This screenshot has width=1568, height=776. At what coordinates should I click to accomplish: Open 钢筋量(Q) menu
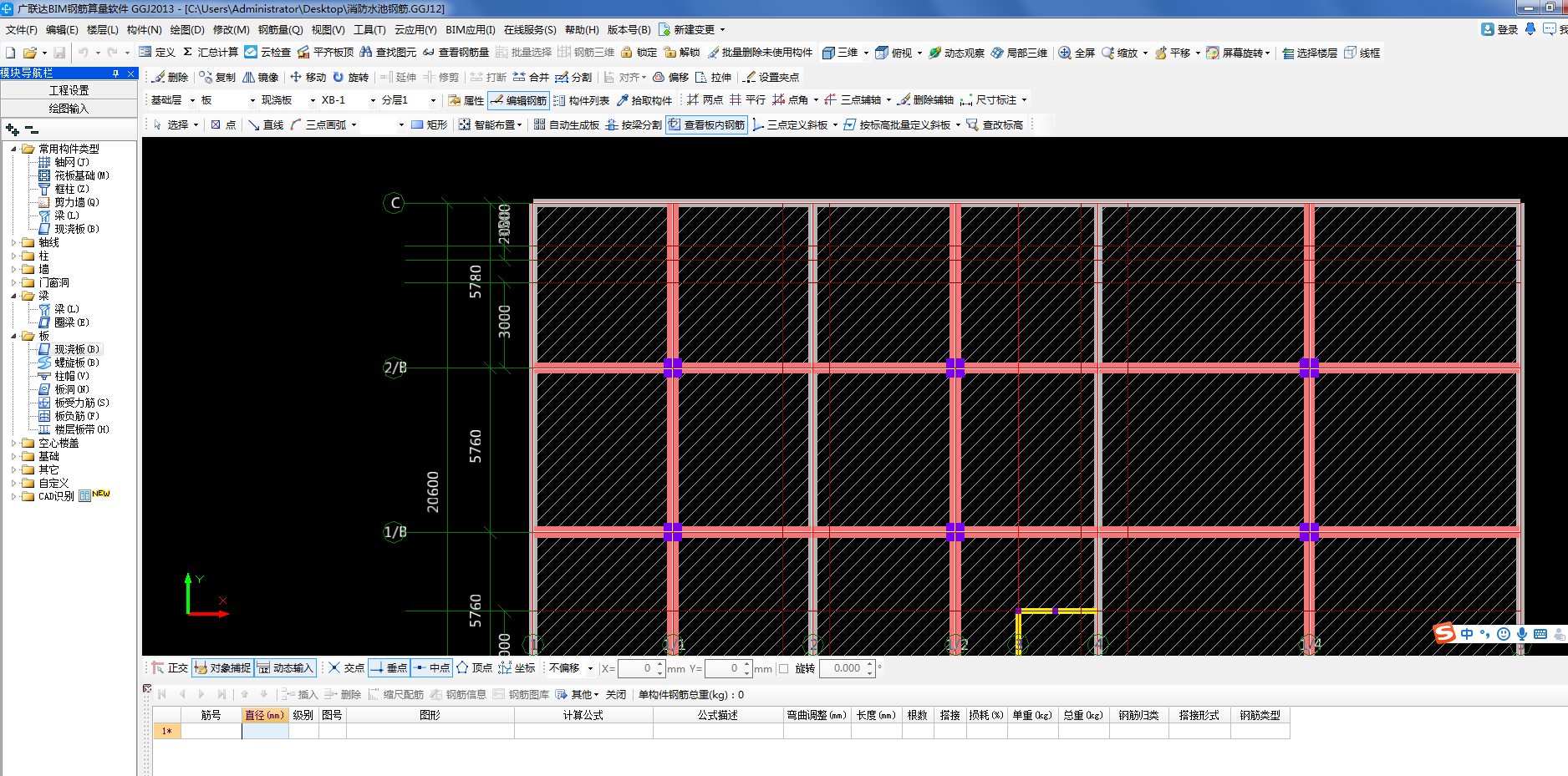(x=280, y=29)
